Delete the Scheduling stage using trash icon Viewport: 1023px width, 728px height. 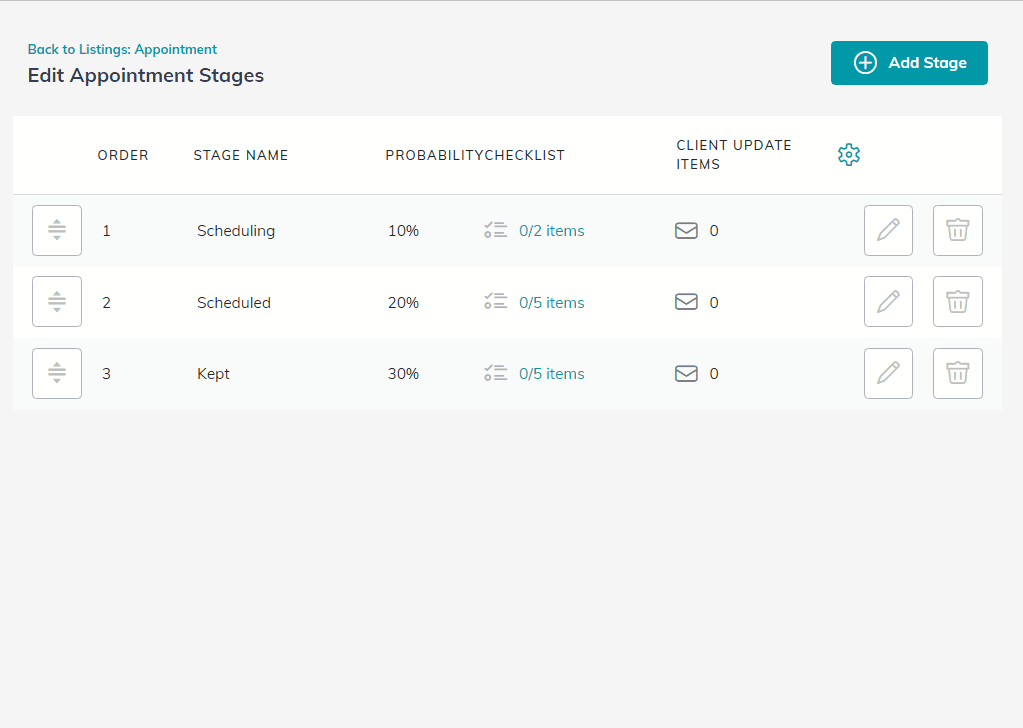click(957, 230)
